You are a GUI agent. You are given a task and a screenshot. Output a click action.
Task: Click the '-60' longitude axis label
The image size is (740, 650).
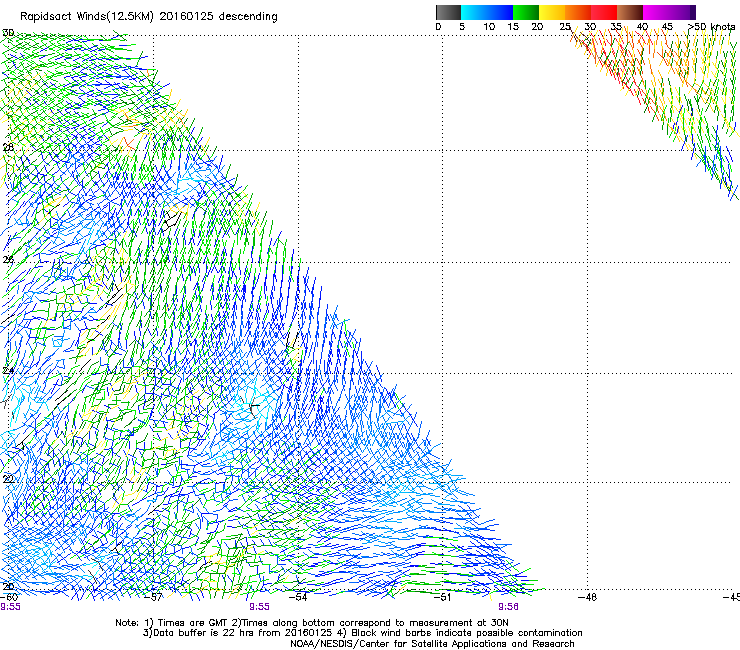pyautogui.click(x=8, y=597)
